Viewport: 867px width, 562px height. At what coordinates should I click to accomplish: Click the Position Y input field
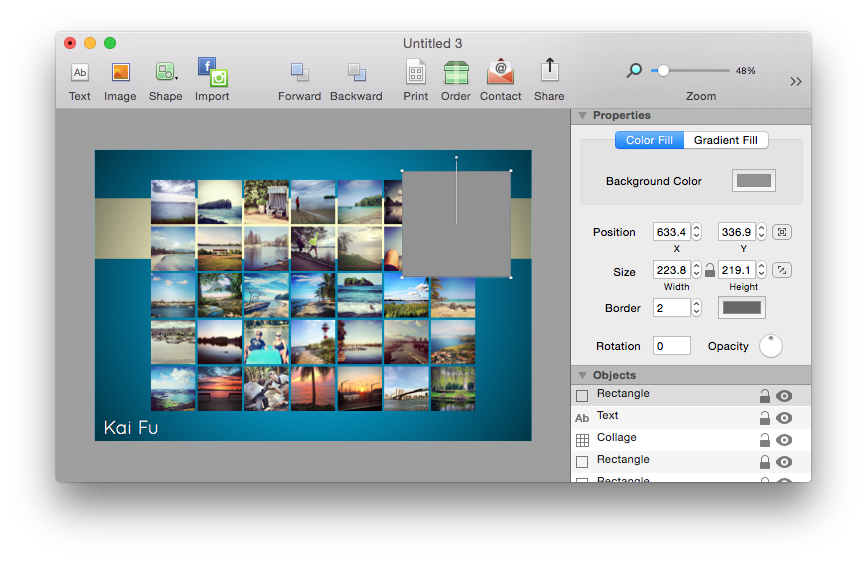[x=737, y=232]
